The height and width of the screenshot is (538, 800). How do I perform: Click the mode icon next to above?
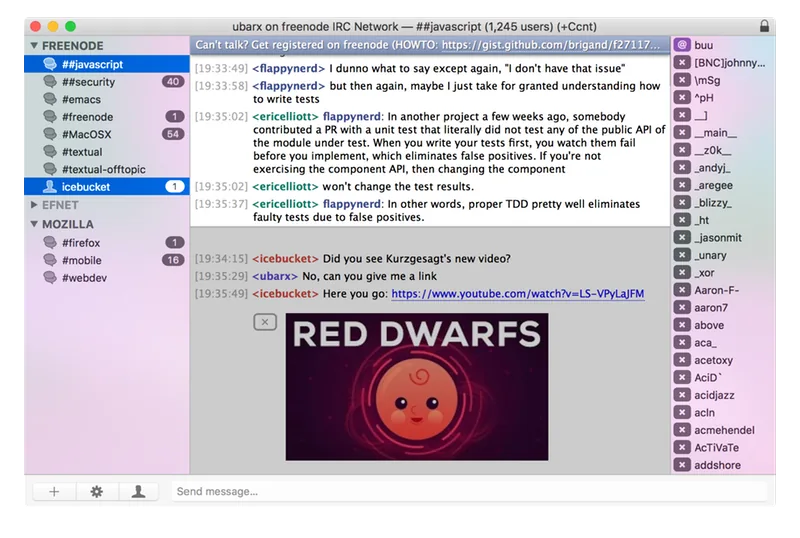pos(682,325)
